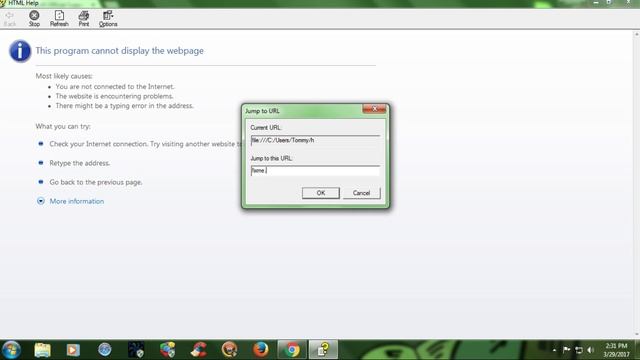Image resolution: width=640 pixels, height=360 pixels.
Task: Open media player taskbar icon
Action: point(73,350)
